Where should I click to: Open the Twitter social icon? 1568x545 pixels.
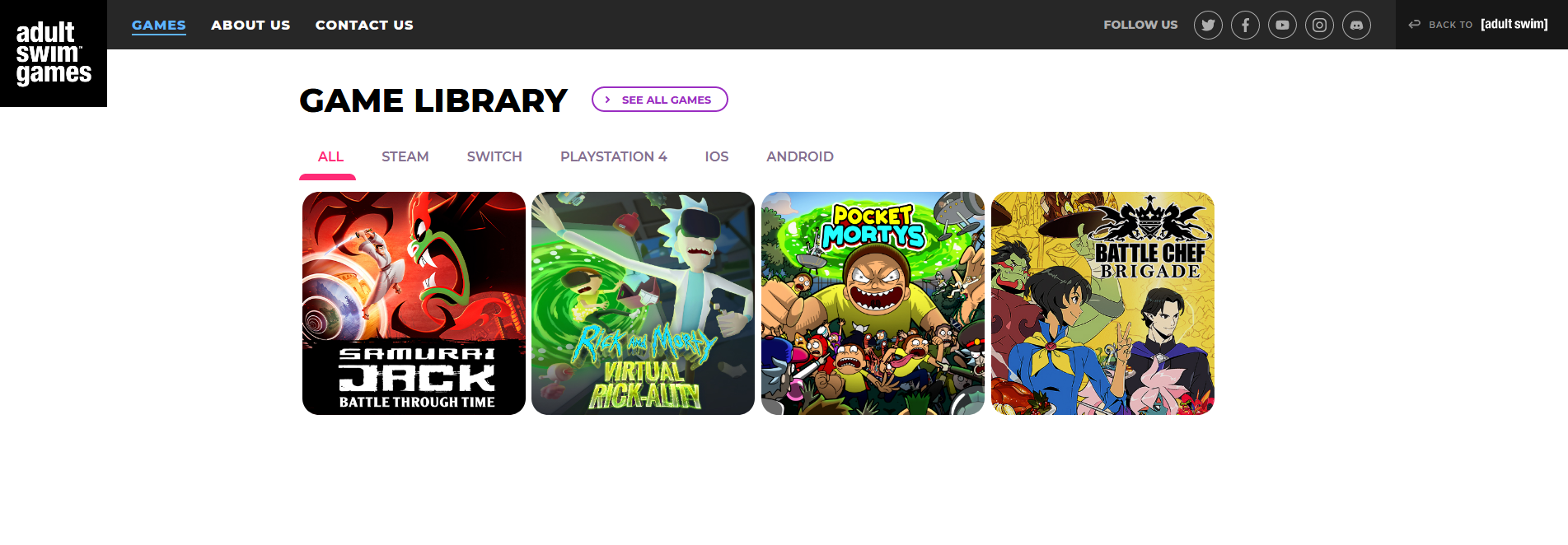tap(1208, 25)
